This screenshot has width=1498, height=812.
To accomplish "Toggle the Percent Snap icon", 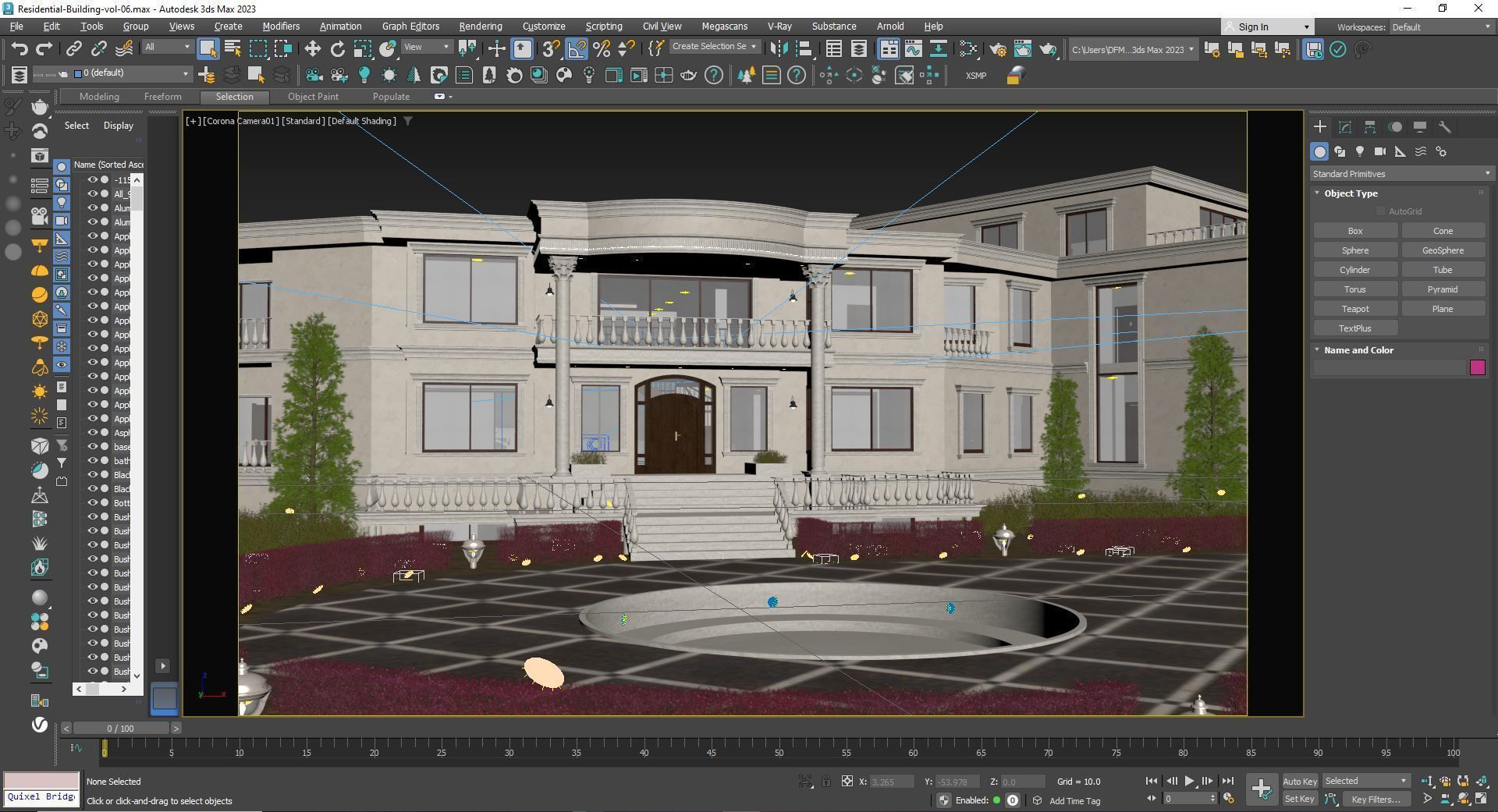I will click(x=602, y=49).
